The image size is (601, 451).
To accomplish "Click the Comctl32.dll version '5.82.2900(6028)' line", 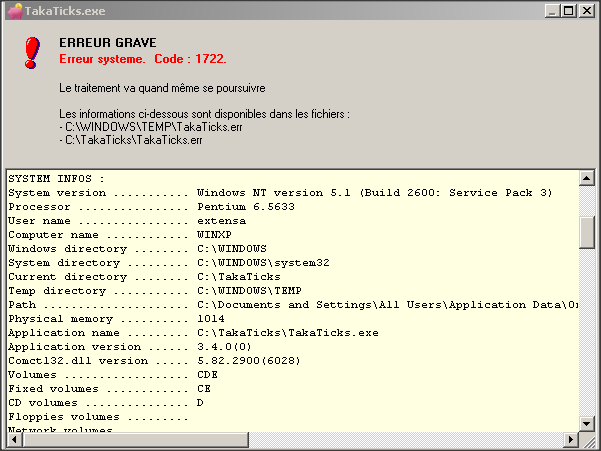I will click(x=154, y=361).
